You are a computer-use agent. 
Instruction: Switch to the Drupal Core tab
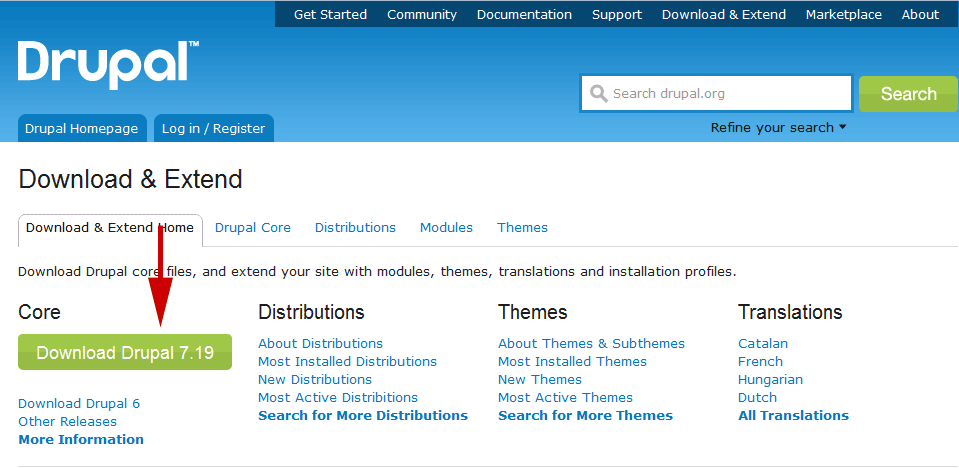point(253,228)
